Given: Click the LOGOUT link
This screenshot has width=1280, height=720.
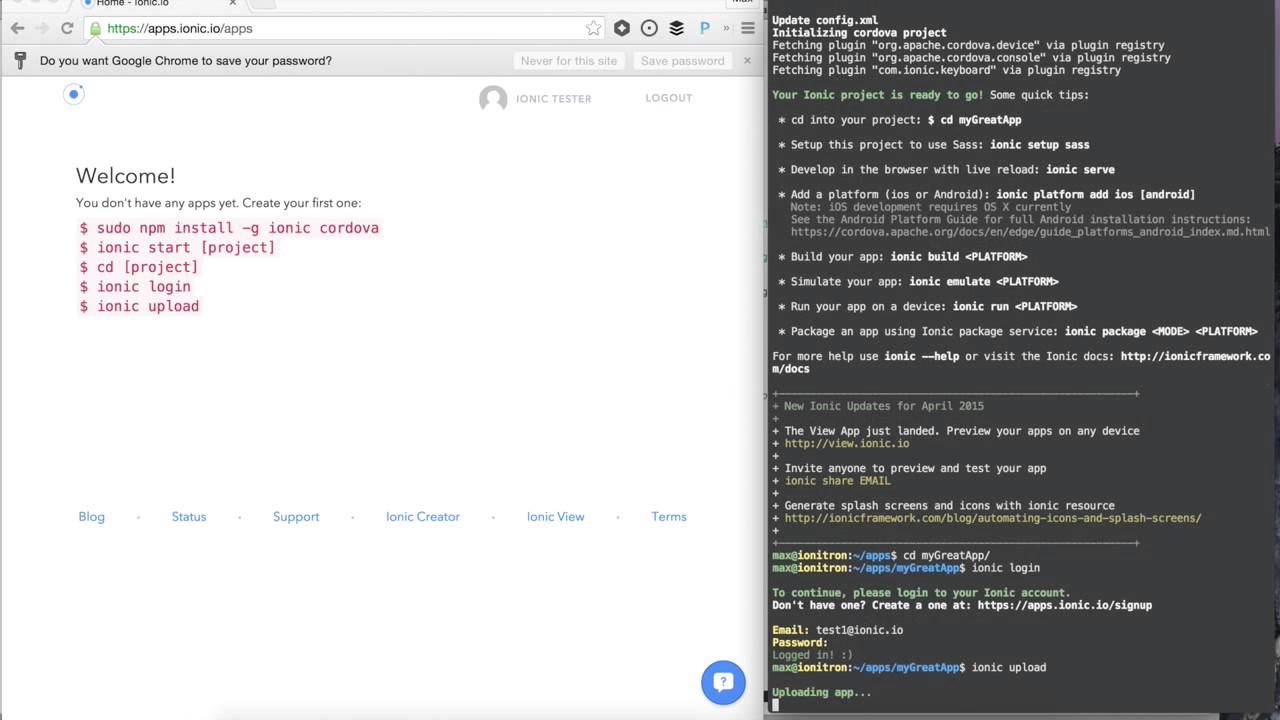Looking at the screenshot, I should pos(669,98).
